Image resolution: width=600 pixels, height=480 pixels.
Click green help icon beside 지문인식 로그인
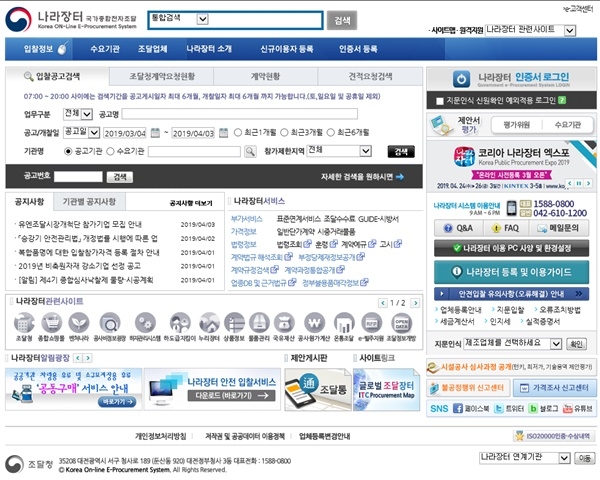pos(562,100)
